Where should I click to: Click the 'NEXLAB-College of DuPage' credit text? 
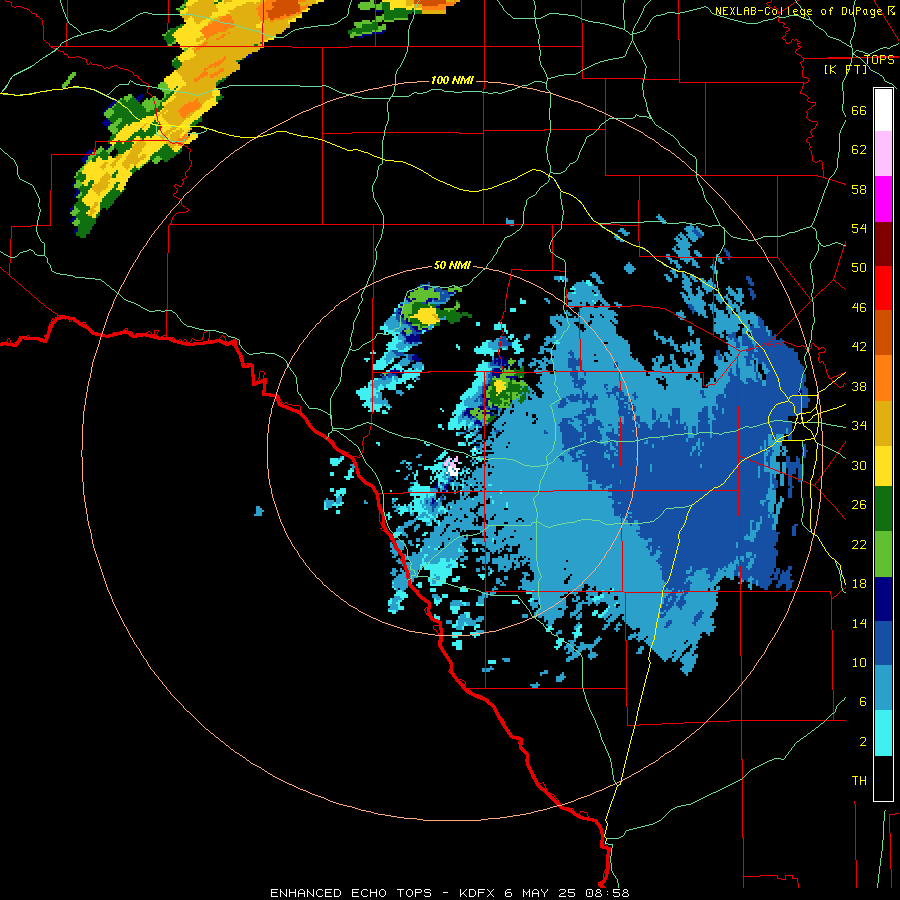[799, 11]
